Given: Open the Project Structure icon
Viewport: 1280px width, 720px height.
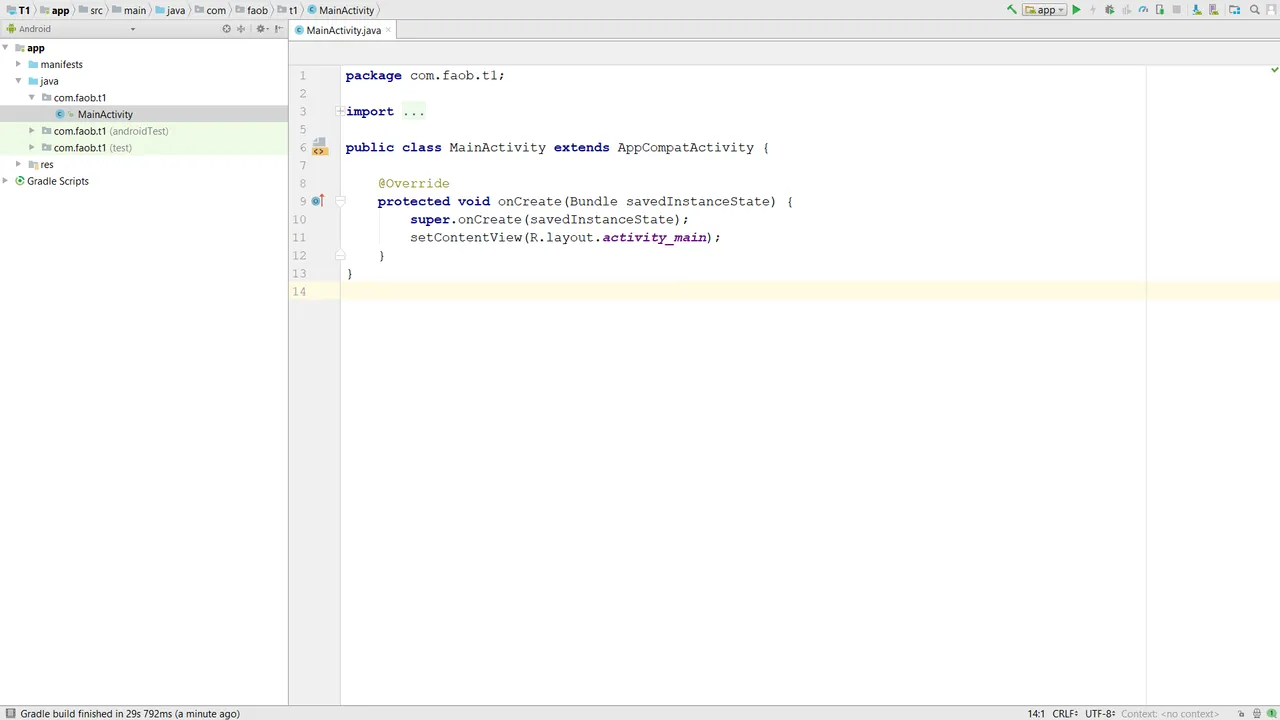Looking at the screenshot, I should [x=1235, y=10].
